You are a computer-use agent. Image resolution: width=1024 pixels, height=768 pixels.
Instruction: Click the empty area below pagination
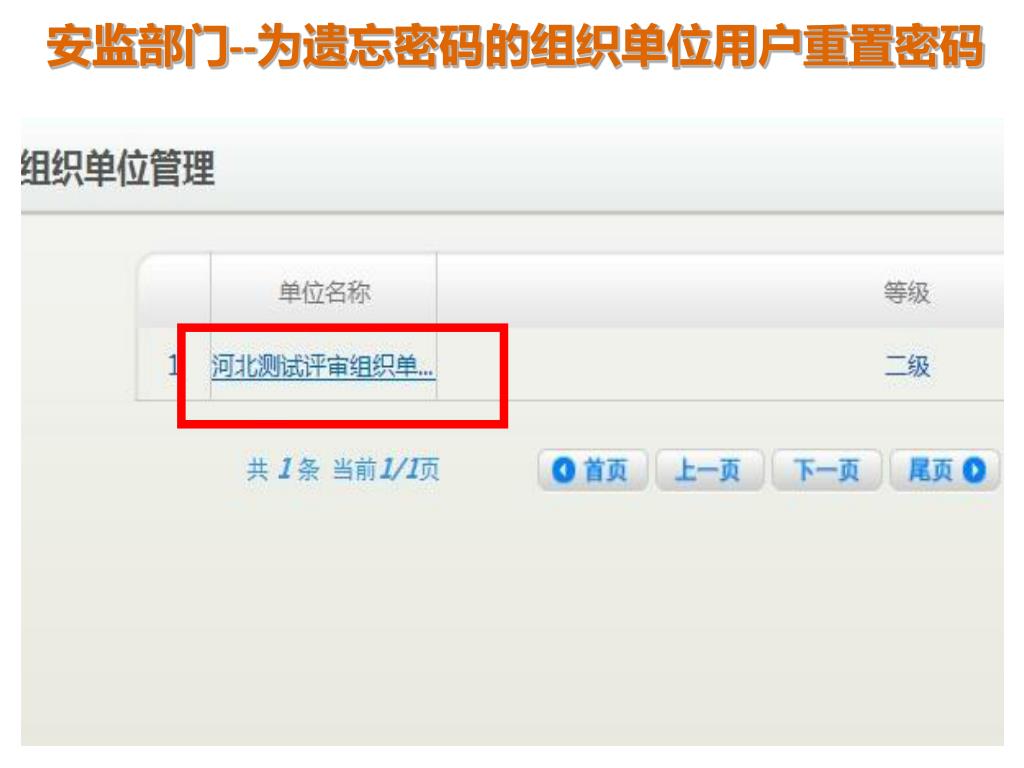coord(512,620)
